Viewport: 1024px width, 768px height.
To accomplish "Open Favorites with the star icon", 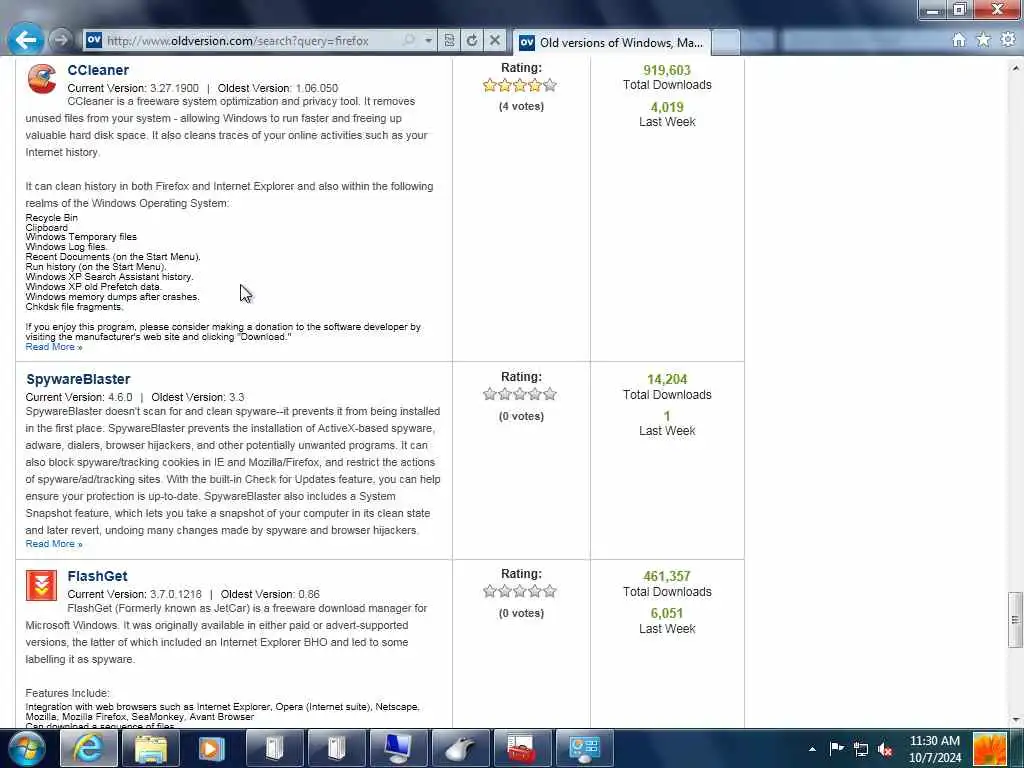I will point(984,40).
